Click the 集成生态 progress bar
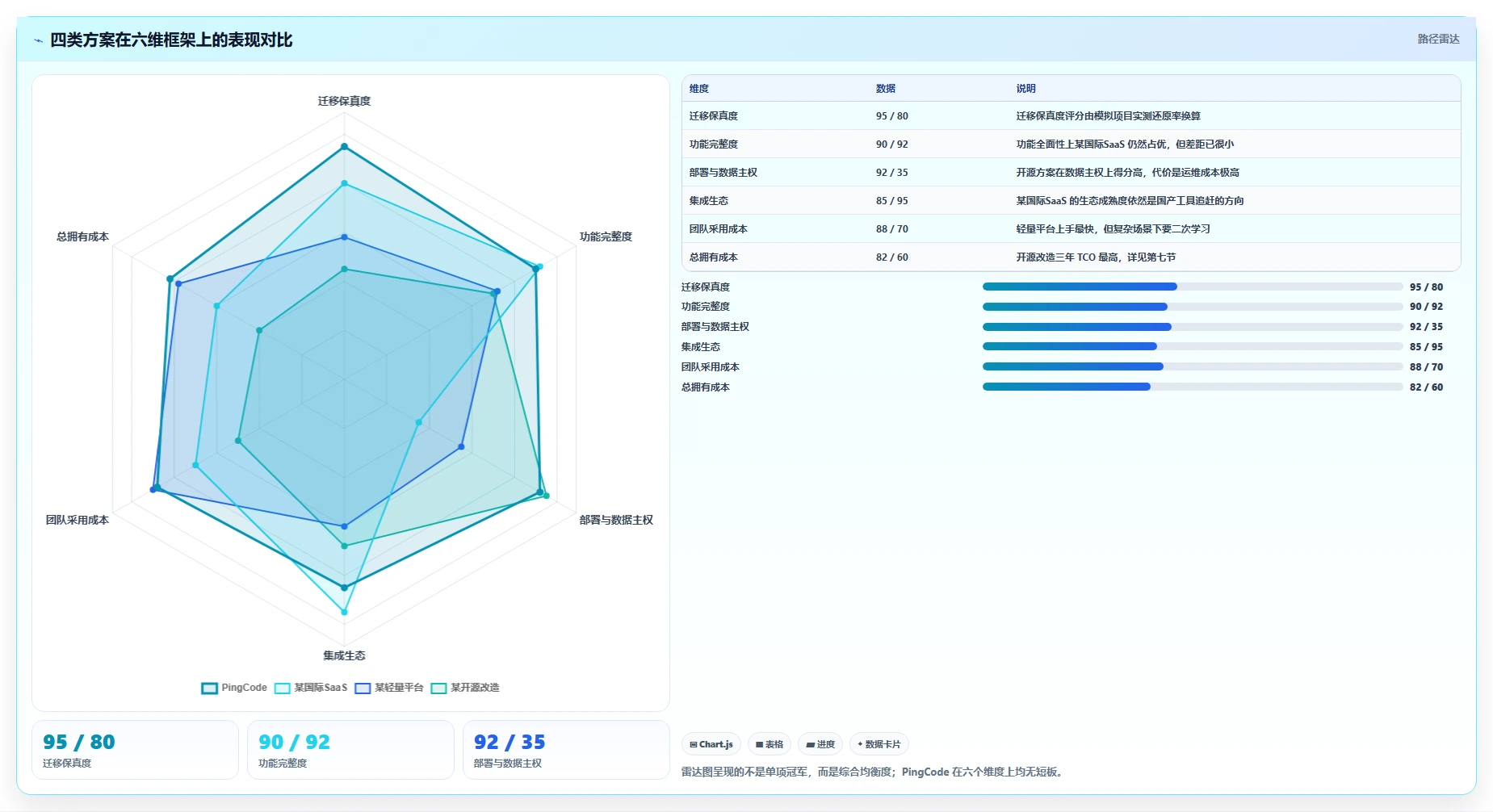1493x812 pixels. pos(1193,346)
